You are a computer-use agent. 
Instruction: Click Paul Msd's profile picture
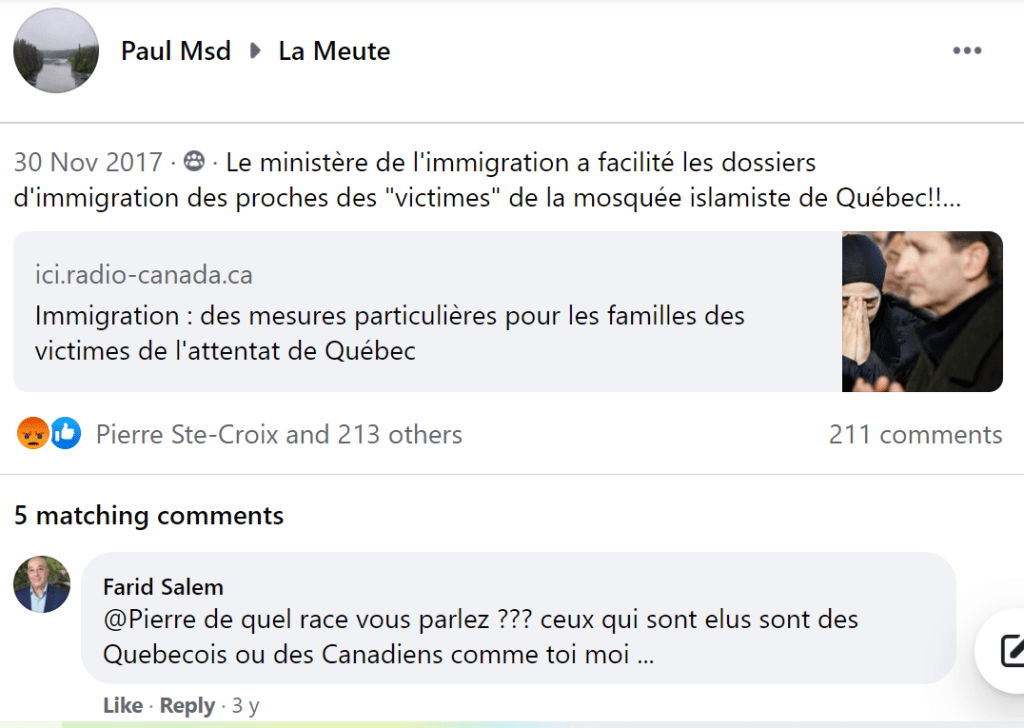[56, 51]
